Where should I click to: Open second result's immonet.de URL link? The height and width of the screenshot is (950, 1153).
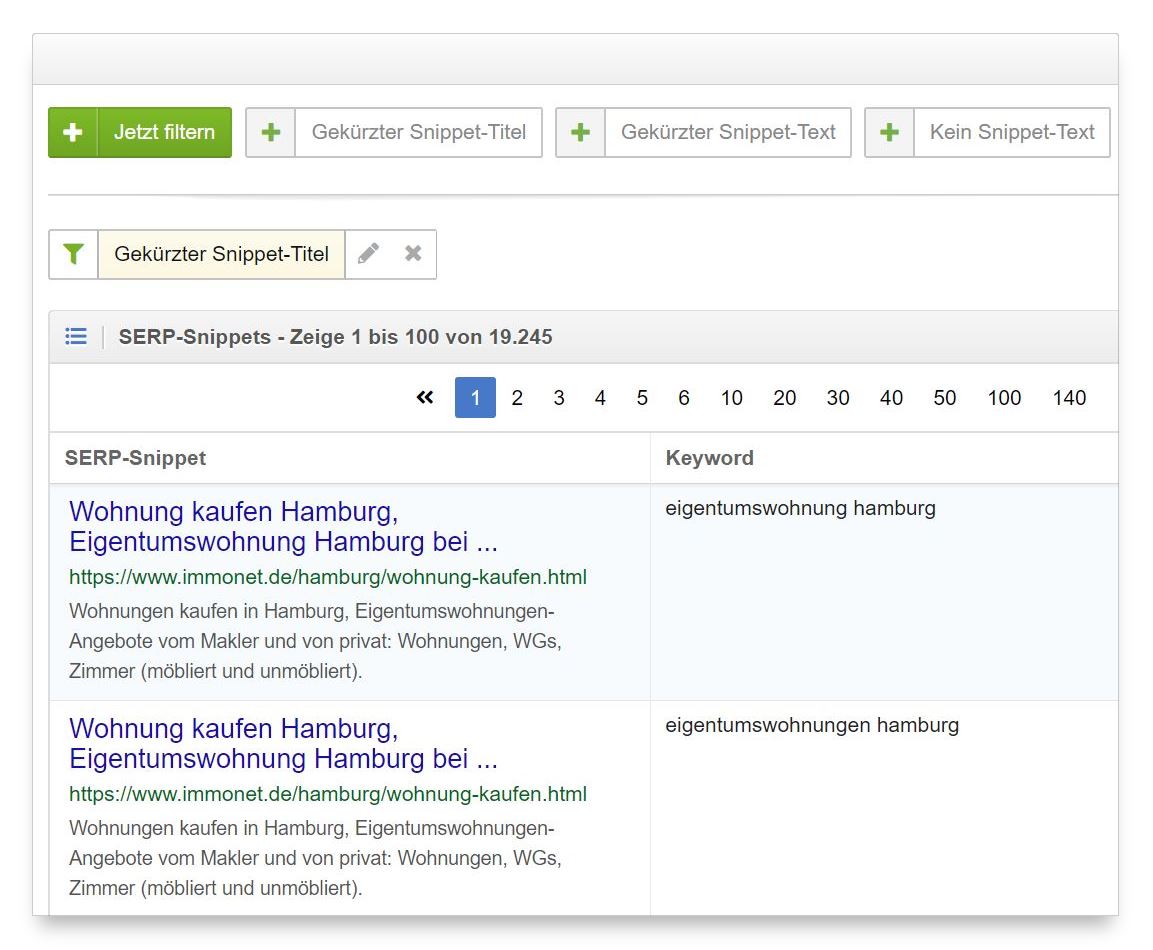(x=328, y=794)
